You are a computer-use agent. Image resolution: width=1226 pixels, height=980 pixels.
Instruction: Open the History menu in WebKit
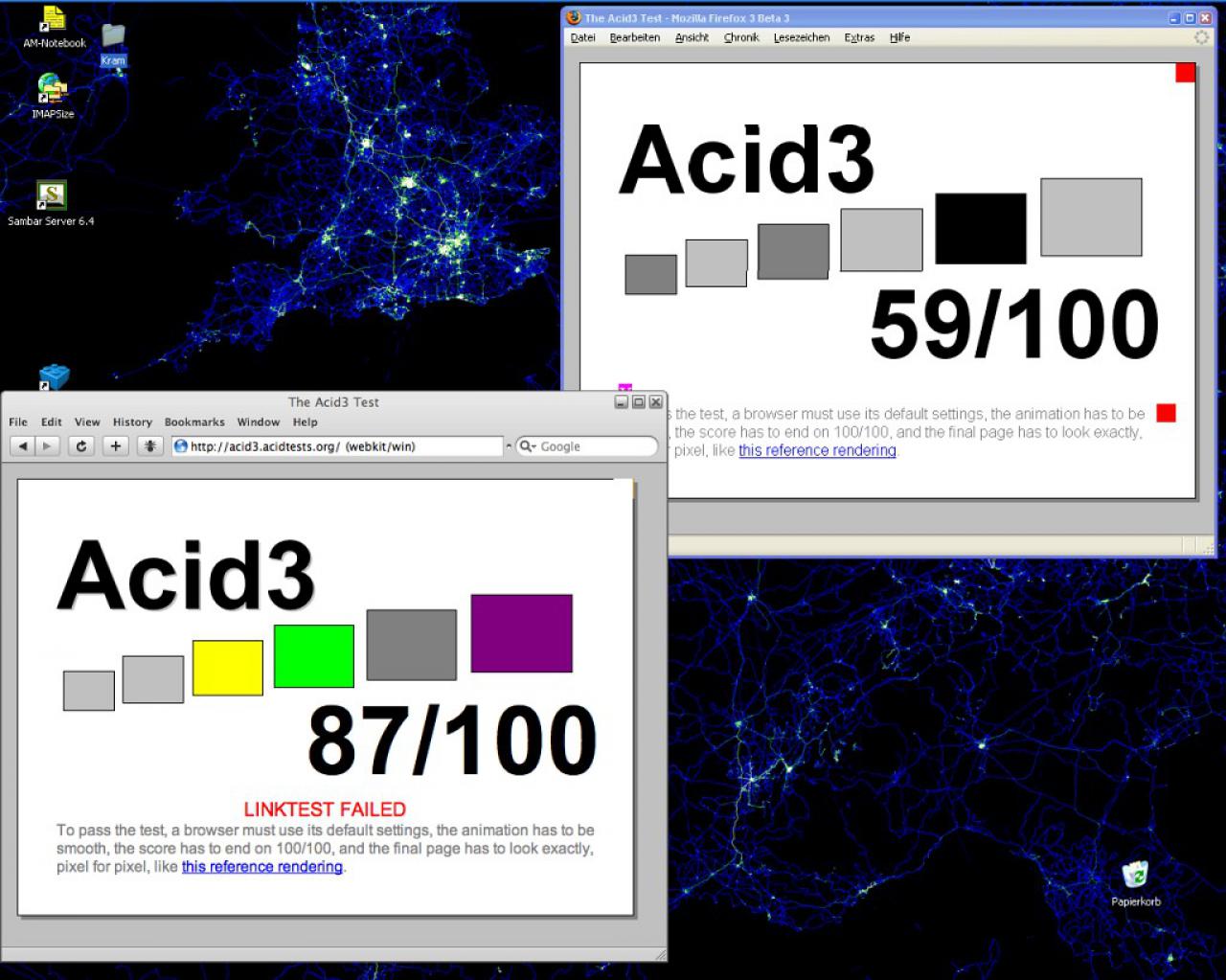coord(132,422)
